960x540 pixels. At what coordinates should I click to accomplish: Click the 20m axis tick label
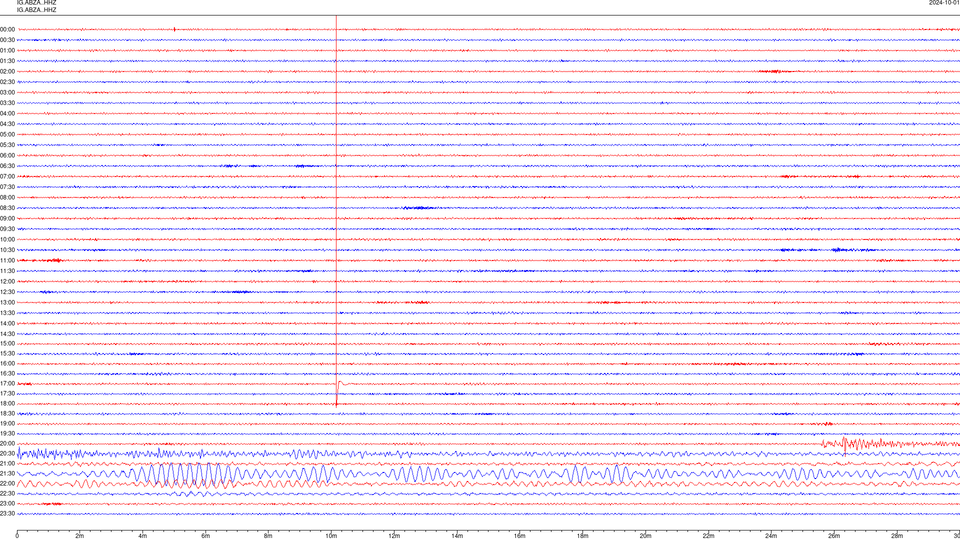tap(645, 536)
